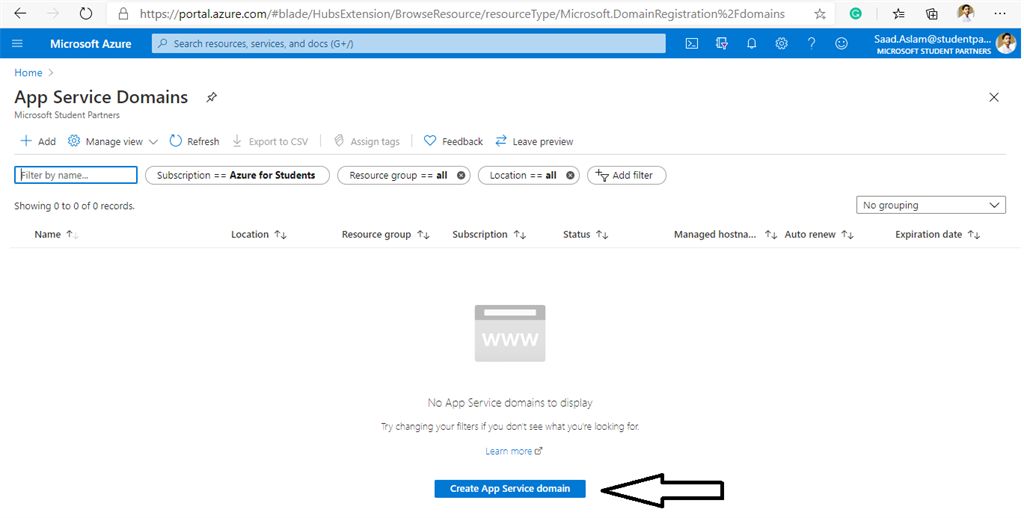Pin App Service Domains blade
Screen dimensions: 1024x518
[x=211, y=97]
